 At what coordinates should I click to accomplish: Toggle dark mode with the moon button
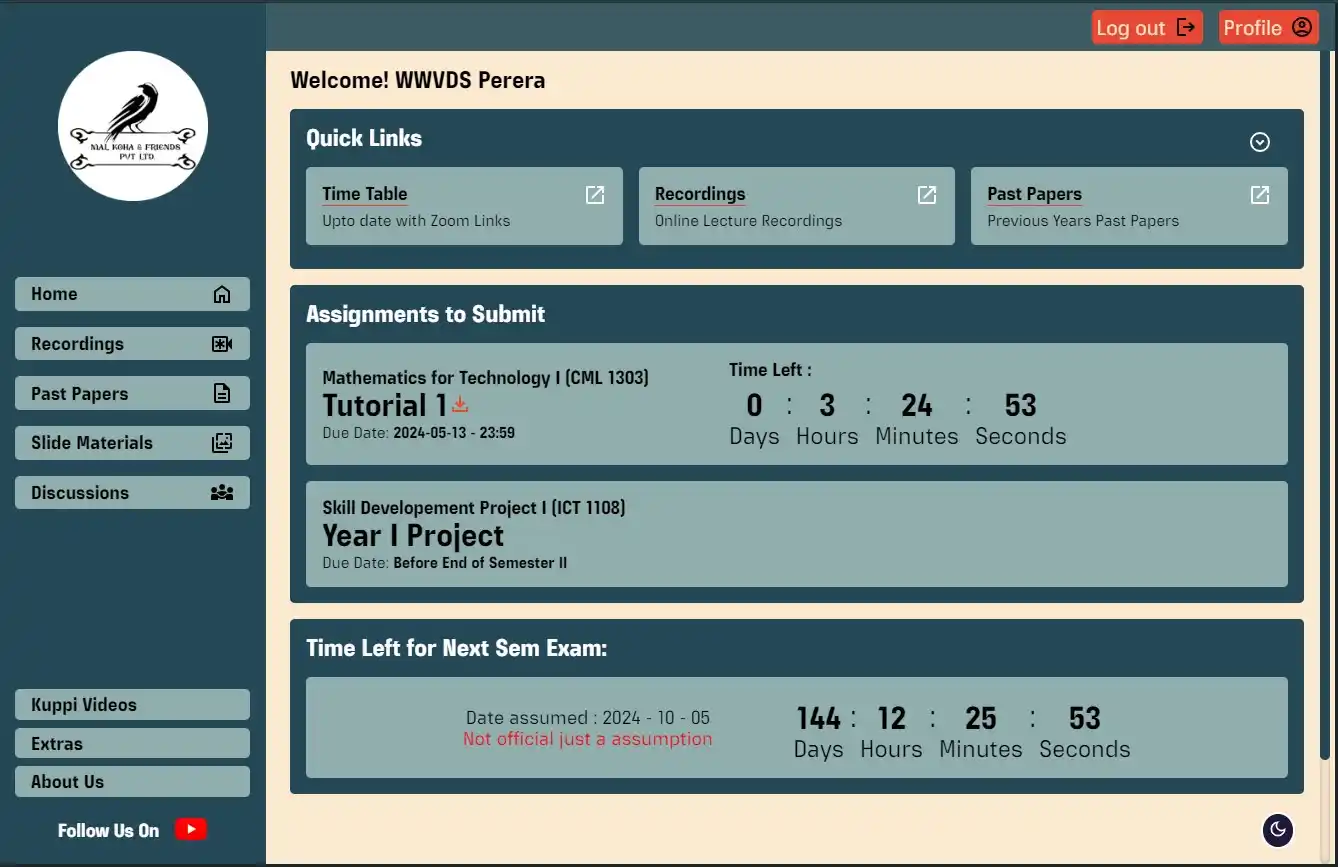tap(1278, 829)
